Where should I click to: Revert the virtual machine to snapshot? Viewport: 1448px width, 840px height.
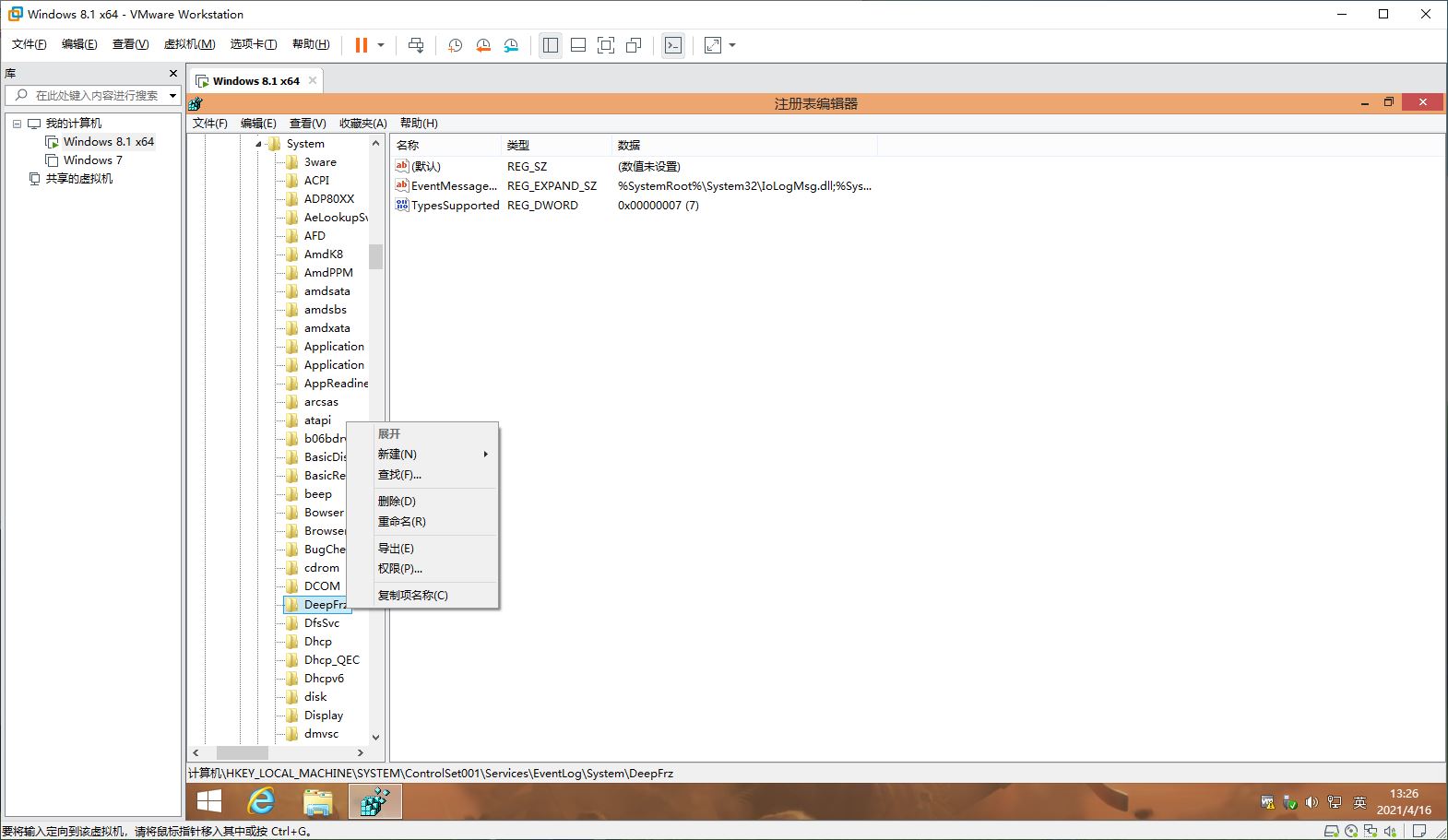[483, 45]
